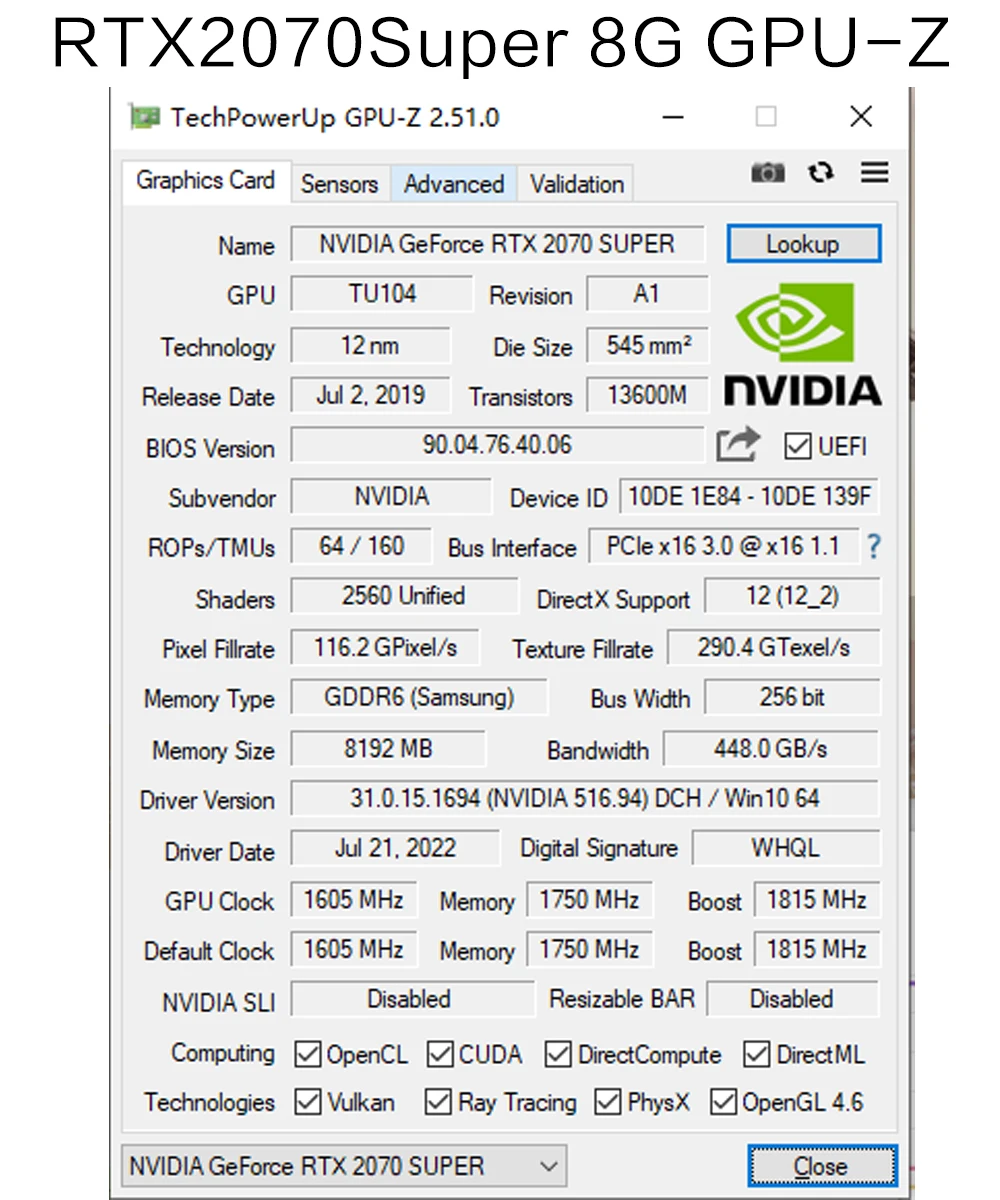Click the Memory Type value GDDR6 (Samsung)

[x=419, y=697]
